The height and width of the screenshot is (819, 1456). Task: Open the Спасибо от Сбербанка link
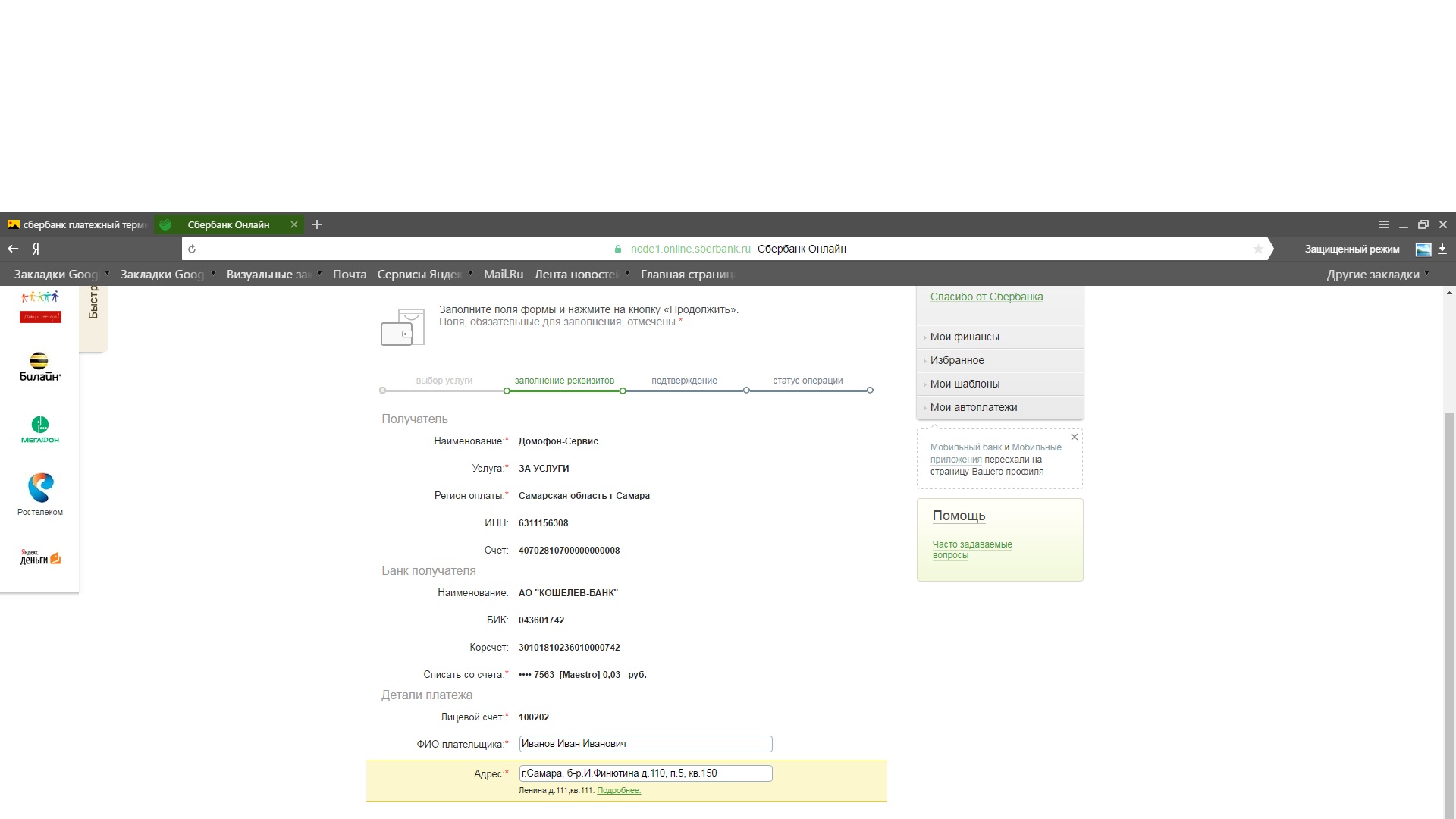point(986,297)
